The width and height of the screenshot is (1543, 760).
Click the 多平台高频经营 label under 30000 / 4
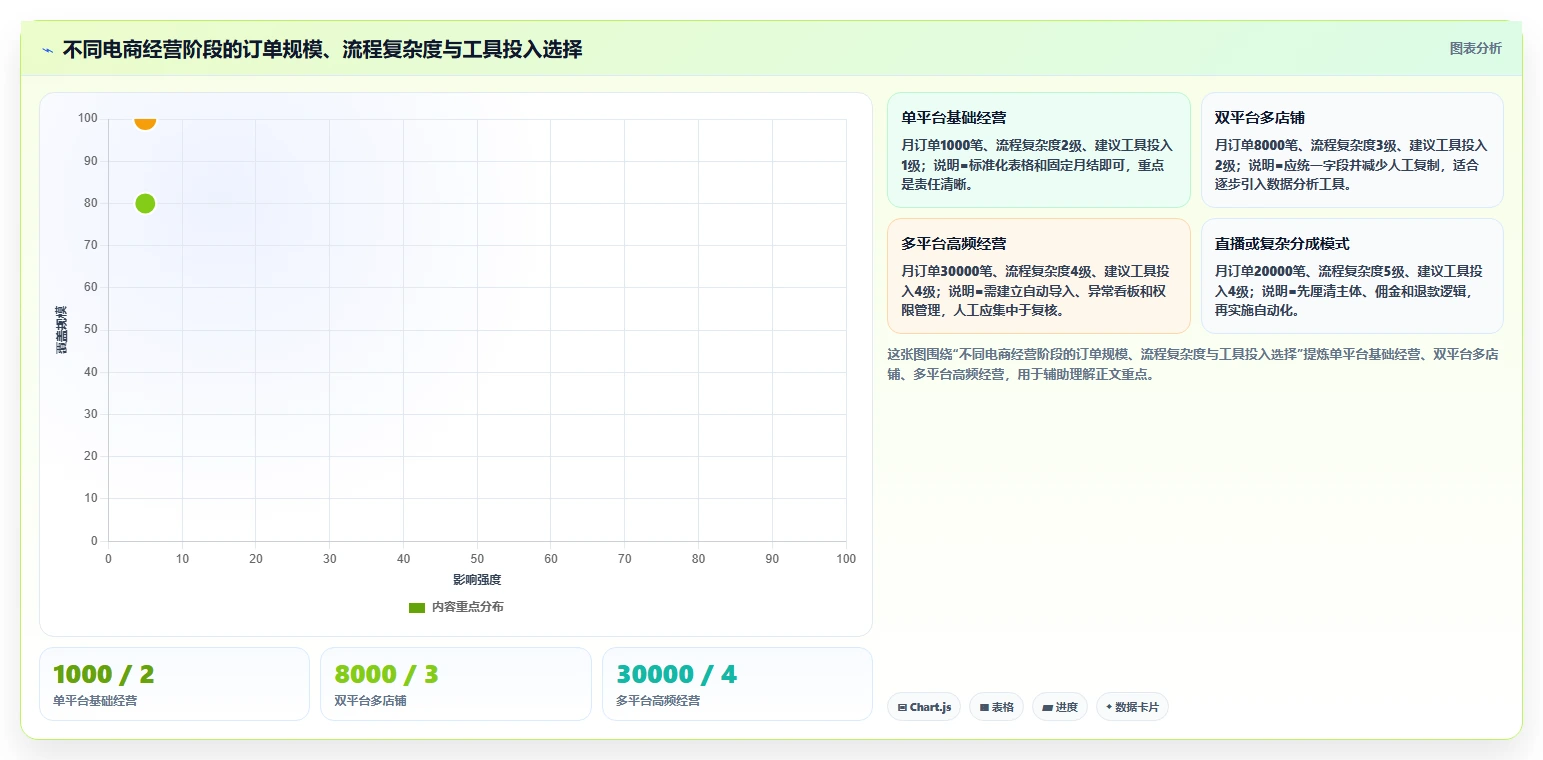coord(658,701)
